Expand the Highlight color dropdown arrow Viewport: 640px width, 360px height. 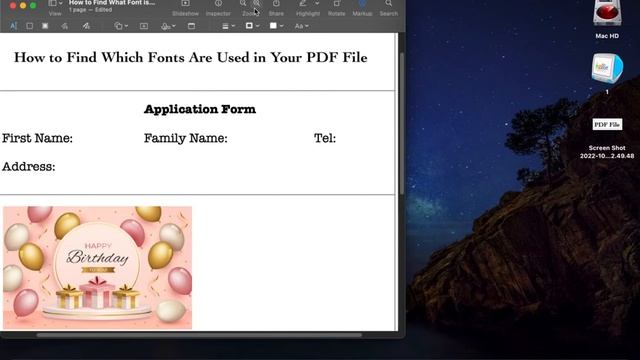pyautogui.click(x=317, y=4)
